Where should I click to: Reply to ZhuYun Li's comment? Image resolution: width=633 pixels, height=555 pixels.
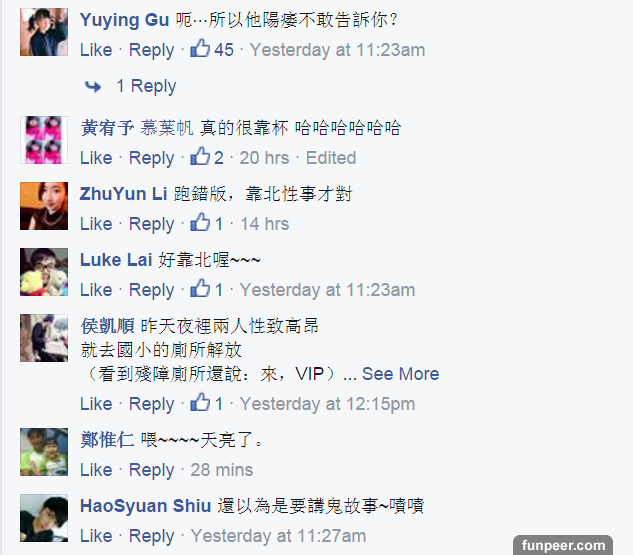[151, 224]
